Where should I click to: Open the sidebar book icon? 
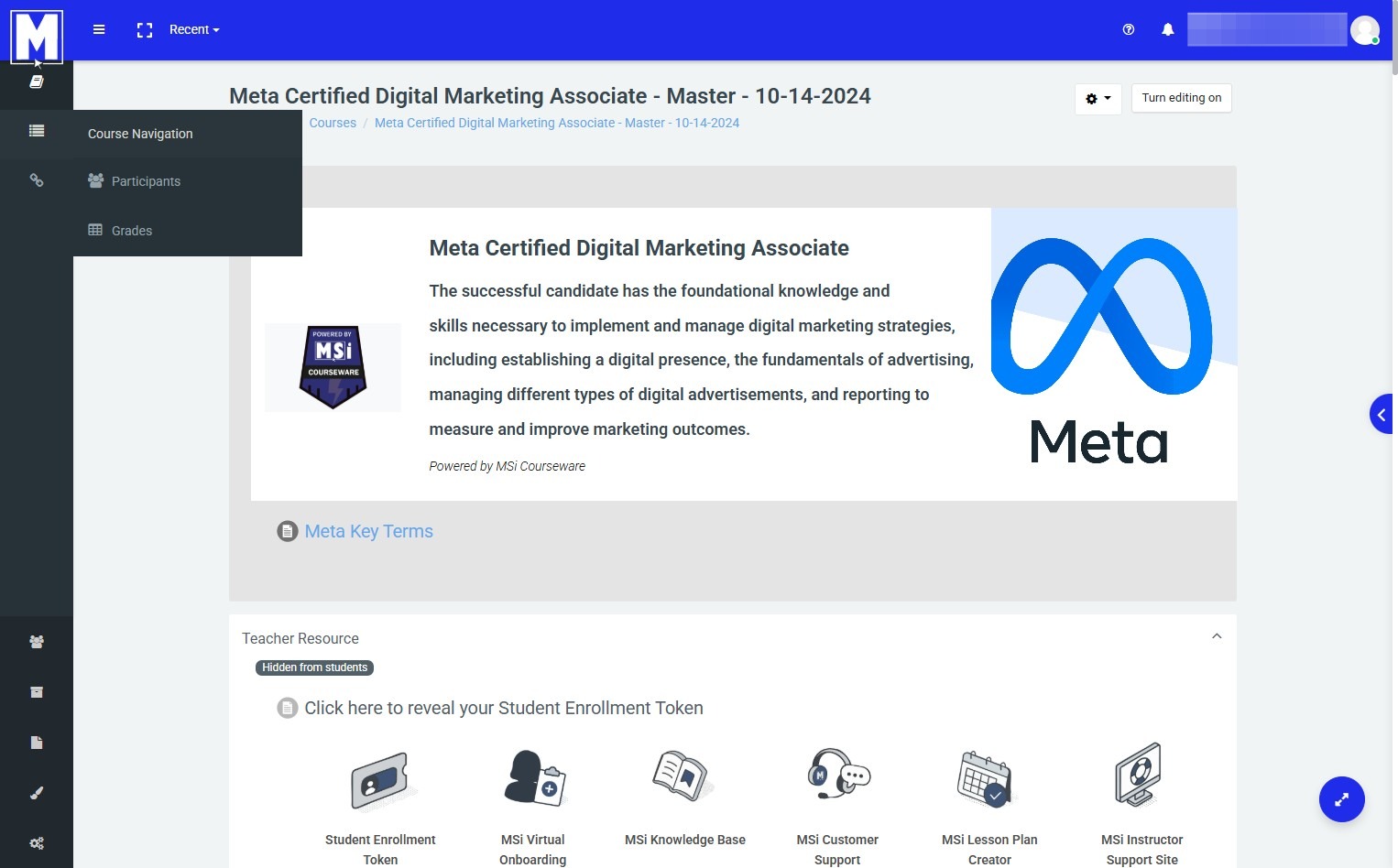37,81
